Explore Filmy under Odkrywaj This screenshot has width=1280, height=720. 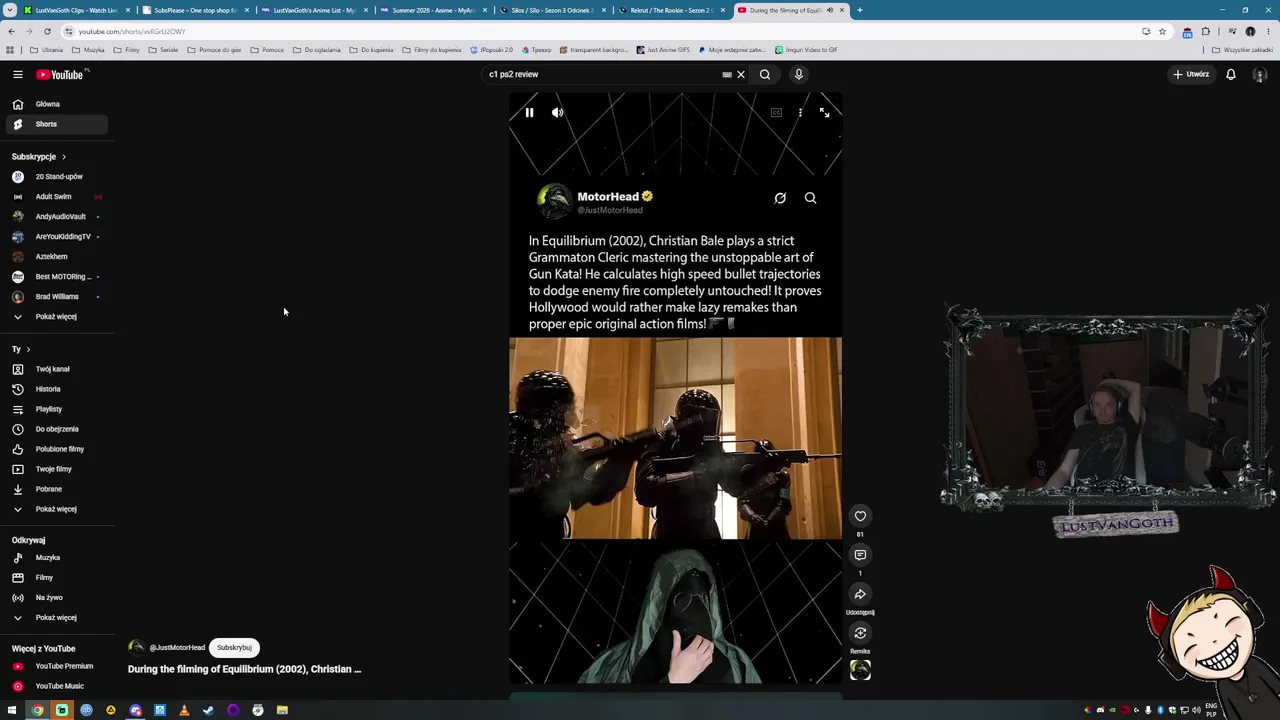tap(55, 578)
